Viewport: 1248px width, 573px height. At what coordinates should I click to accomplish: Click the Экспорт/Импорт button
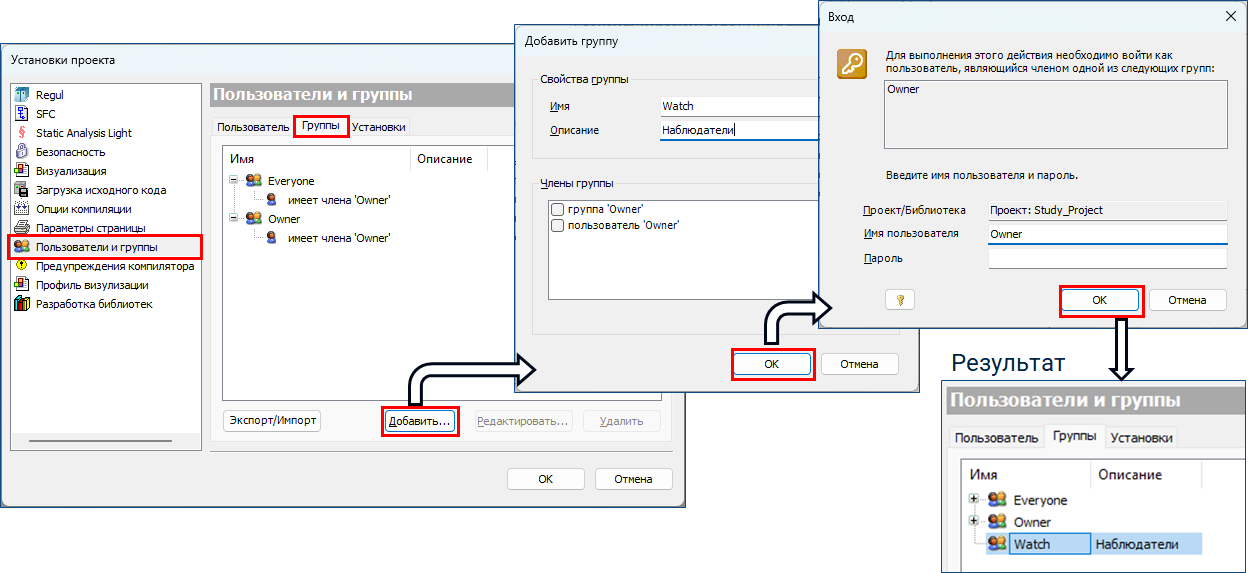(x=271, y=421)
